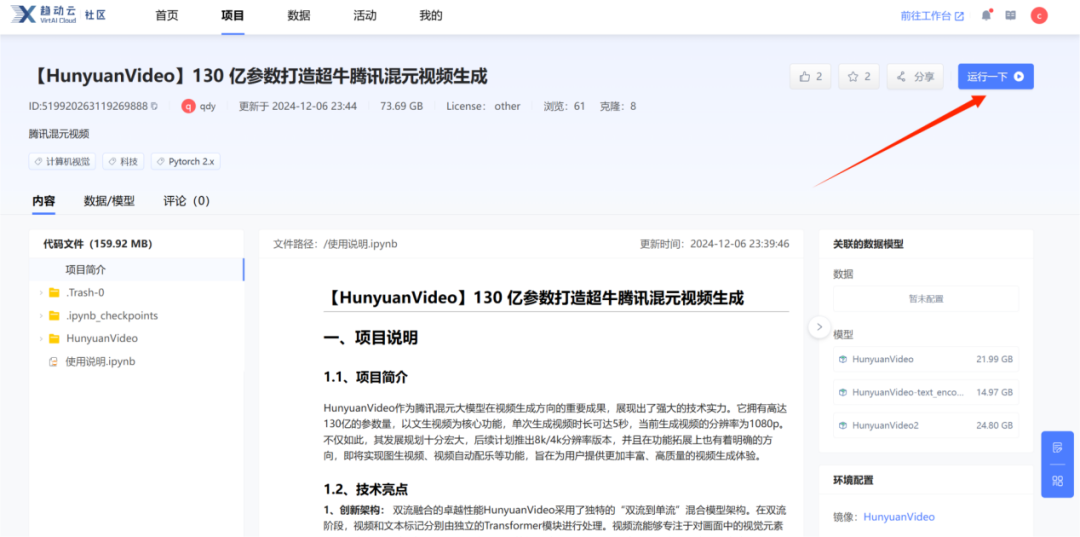The height and width of the screenshot is (537, 1080).
Task: Open the HunyuanVideo-text_enco 14.97 GB model entry
Action: click(926, 392)
